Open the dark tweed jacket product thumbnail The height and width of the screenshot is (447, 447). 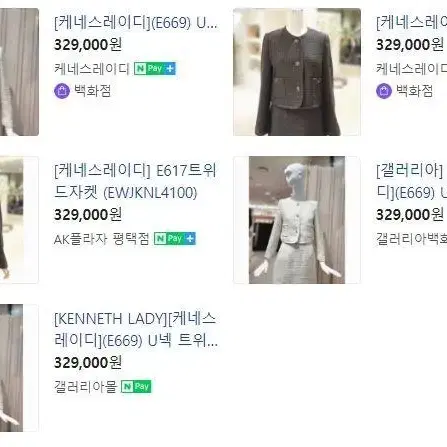pos(297,72)
